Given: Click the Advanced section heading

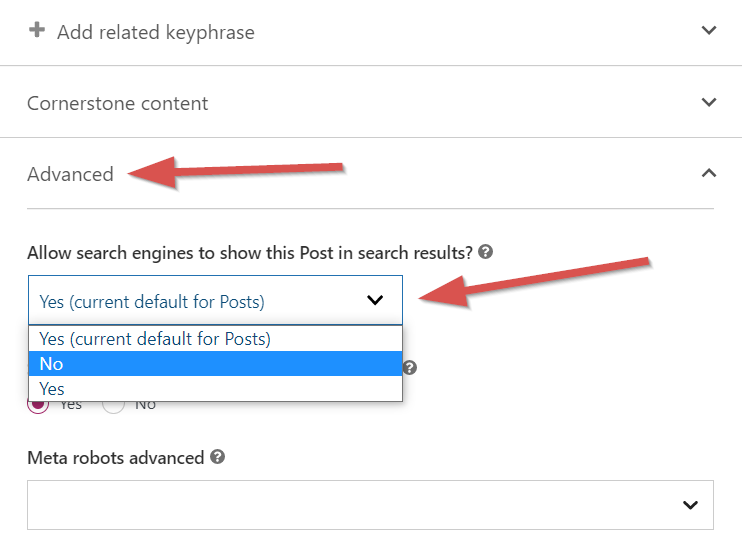Looking at the screenshot, I should coord(70,174).
